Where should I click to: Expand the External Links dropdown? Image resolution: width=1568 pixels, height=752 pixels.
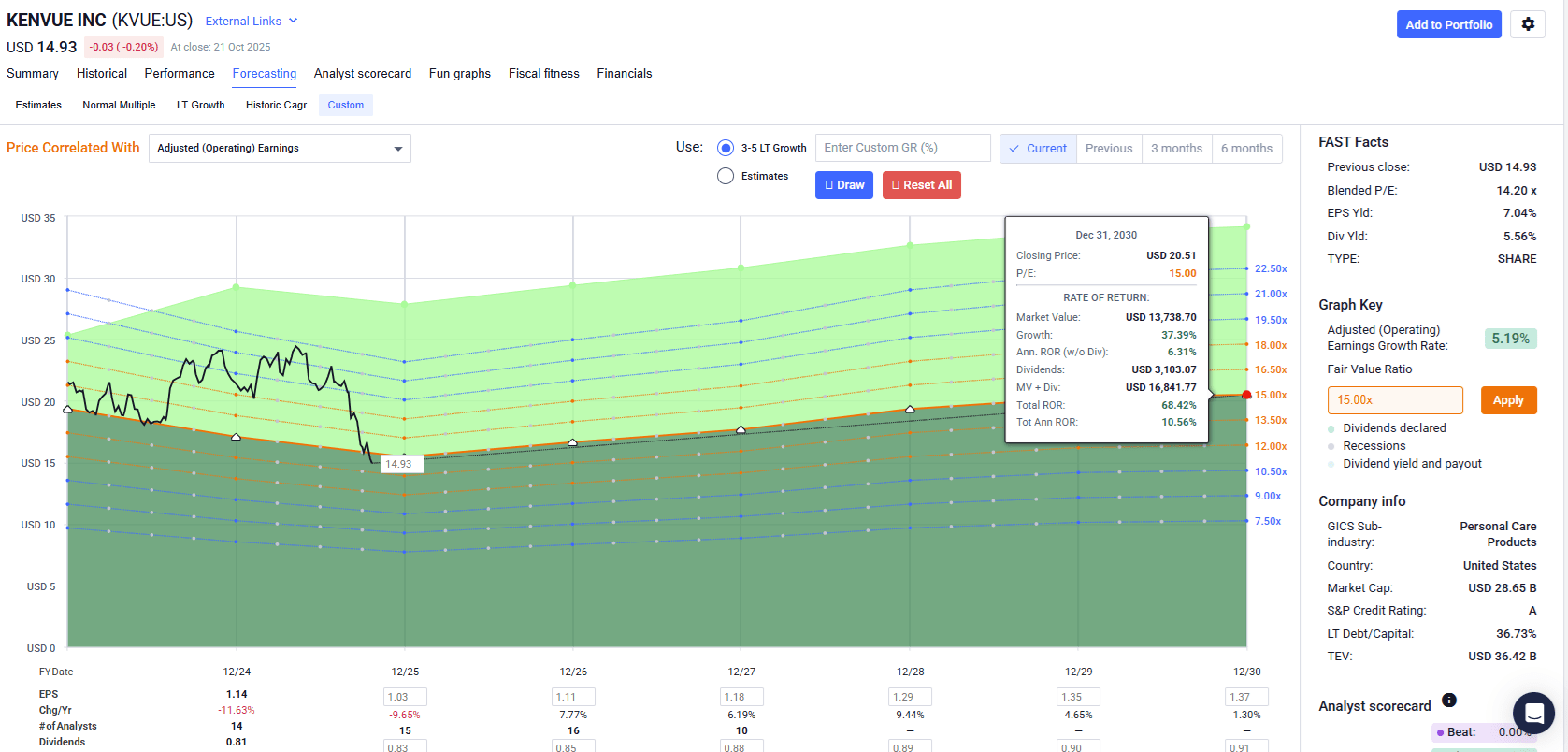[x=251, y=21]
